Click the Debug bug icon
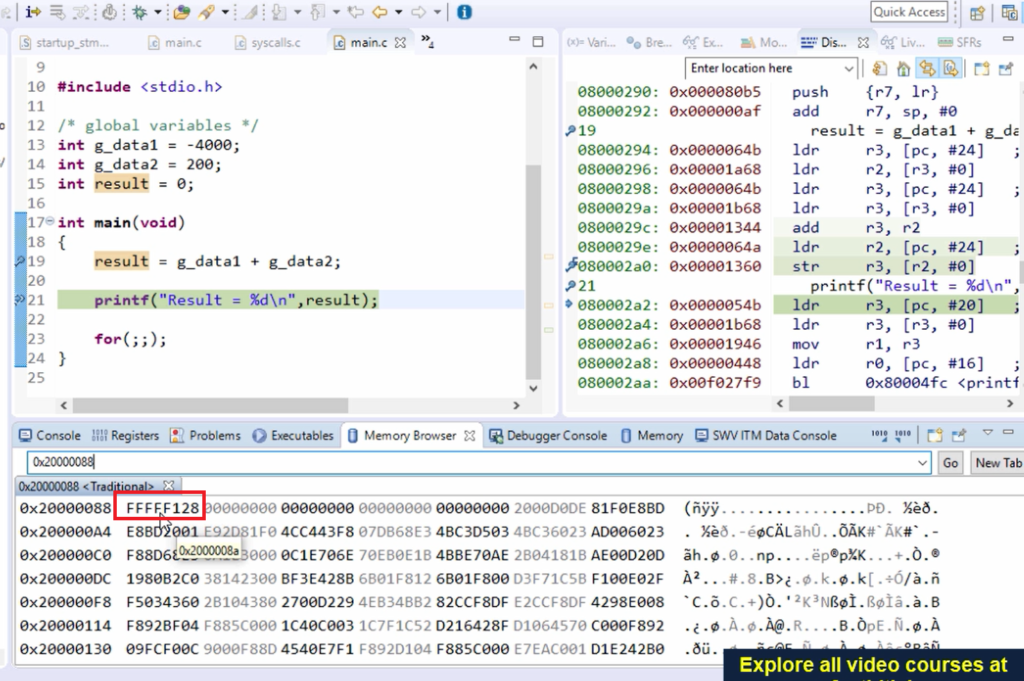The image size is (1024, 681). click(x=140, y=12)
